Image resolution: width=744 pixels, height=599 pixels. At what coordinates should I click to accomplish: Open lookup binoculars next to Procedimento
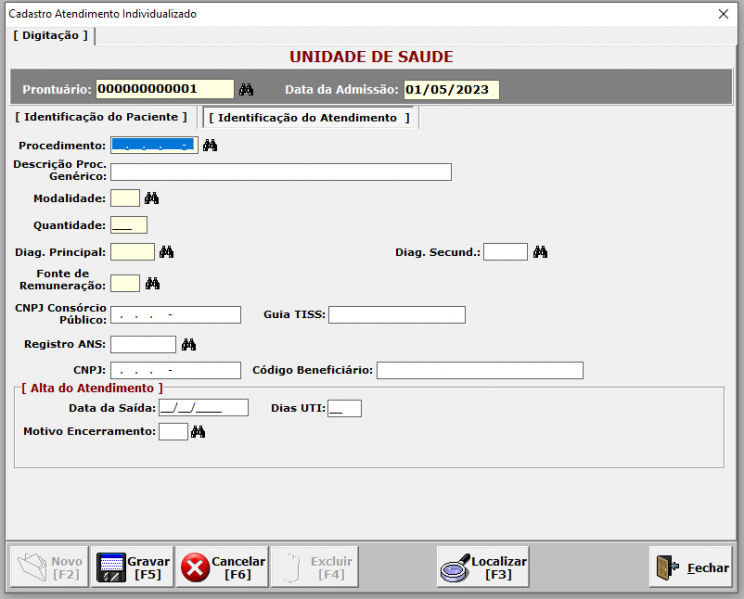click(x=210, y=146)
